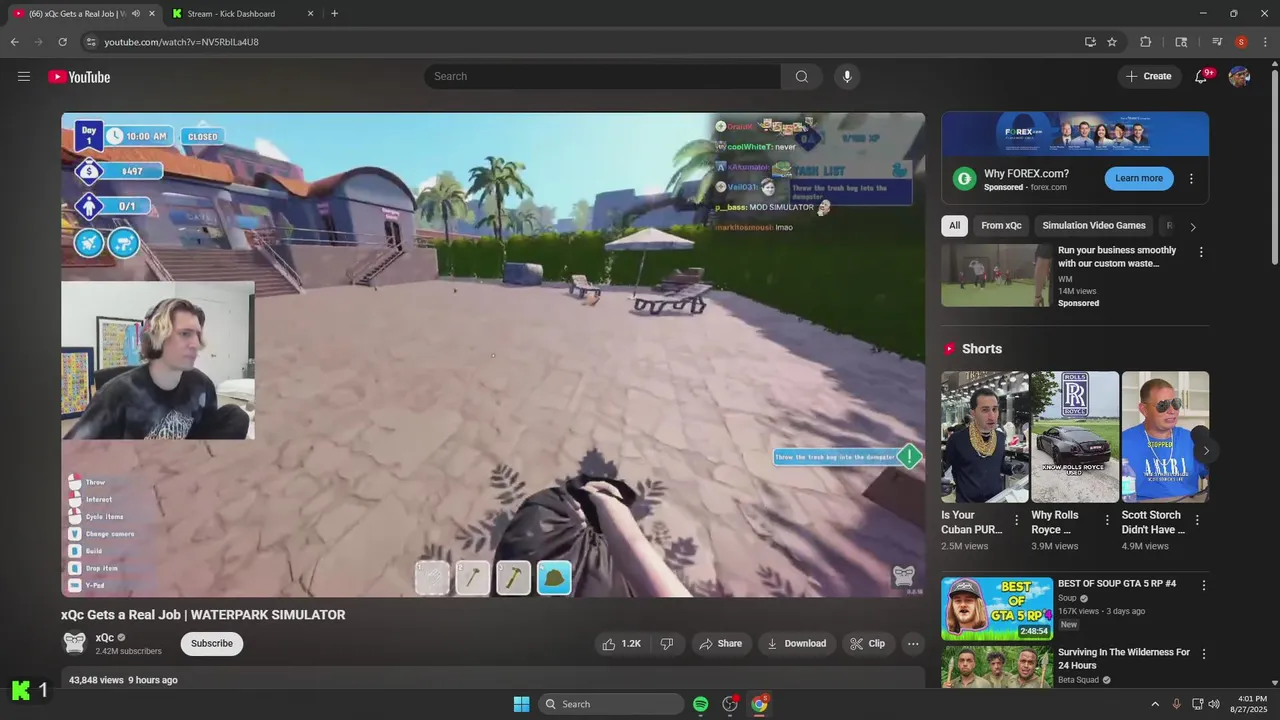The width and height of the screenshot is (1280, 720).
Task: Open options for Rolls Royce short
Action: (x=1107, y=519)
